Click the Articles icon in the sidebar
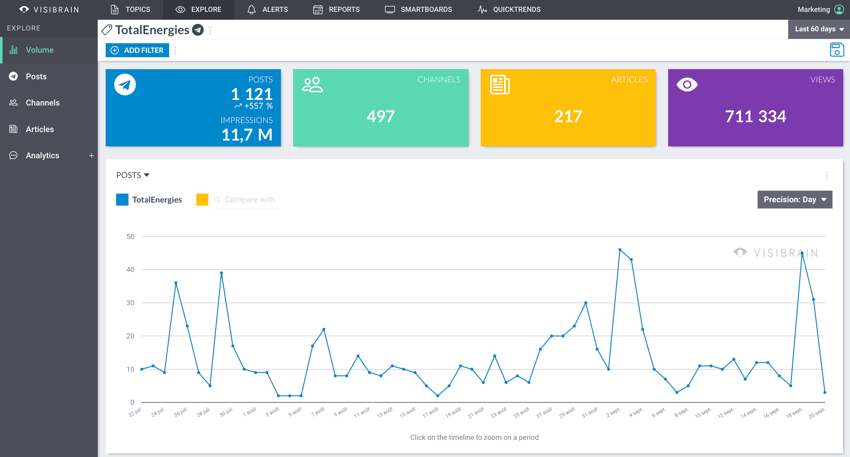 pyautogui.click(x=14, y=129)
